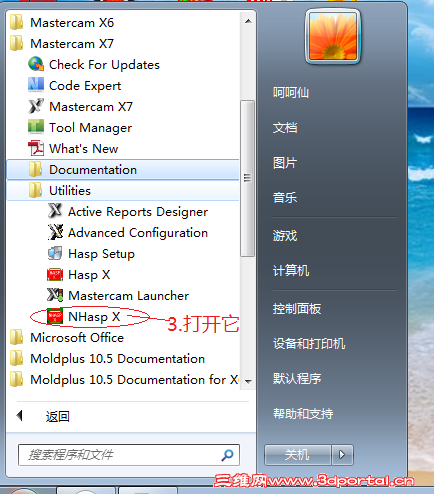Click the Moldplus 10.5 Documentation folder icon

click(x=17, y=358)
